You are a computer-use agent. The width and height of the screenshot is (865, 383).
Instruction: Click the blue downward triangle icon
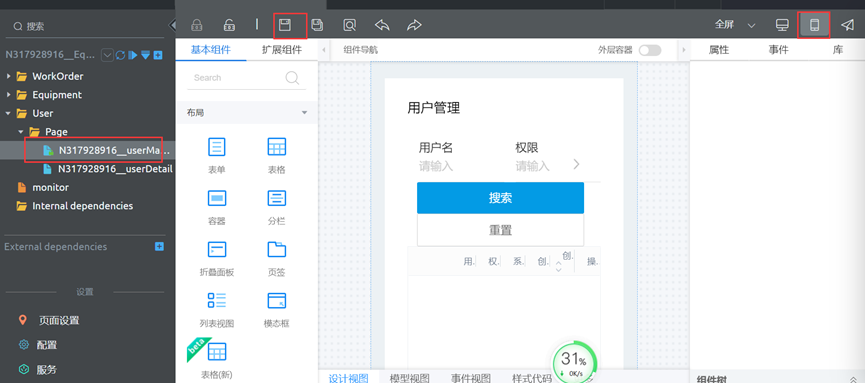[145, 55]
